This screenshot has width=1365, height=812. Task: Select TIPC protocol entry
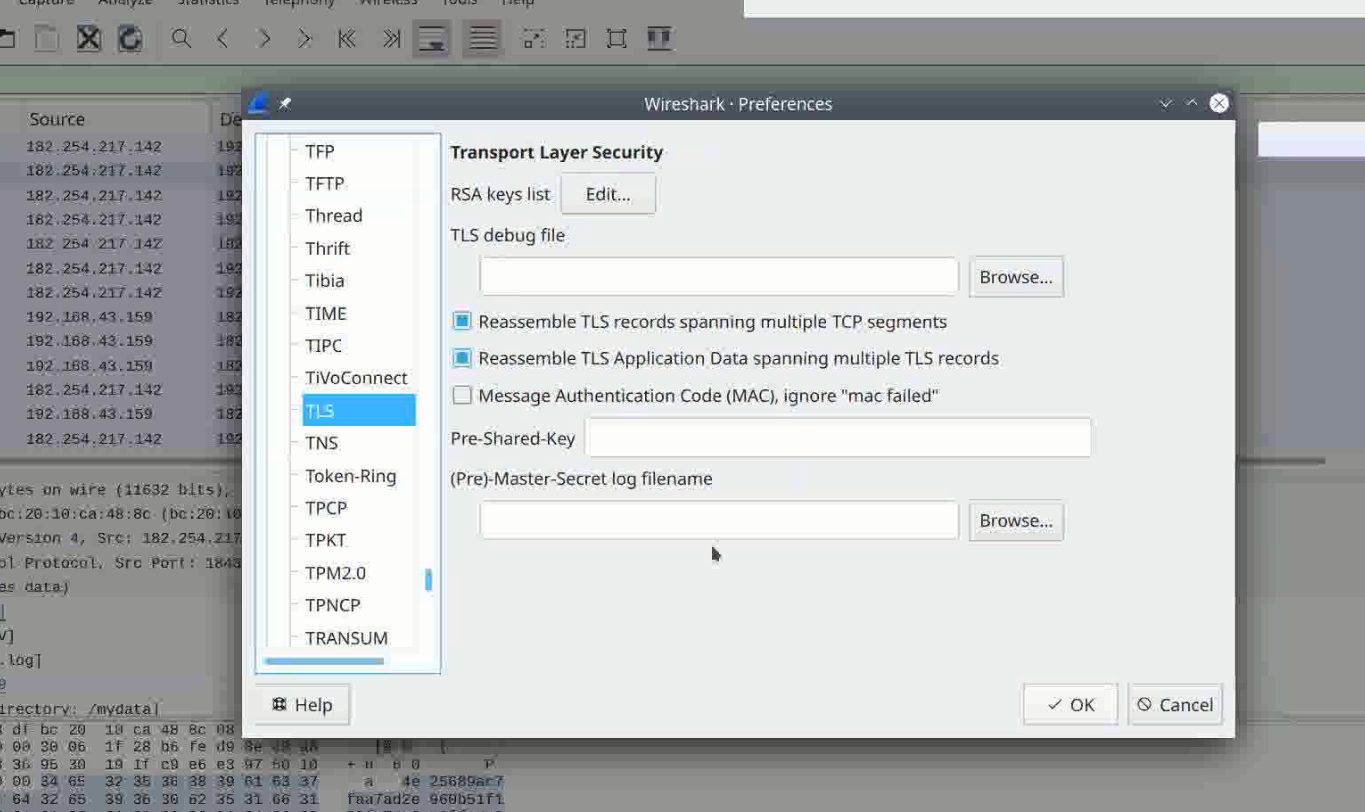324,345
